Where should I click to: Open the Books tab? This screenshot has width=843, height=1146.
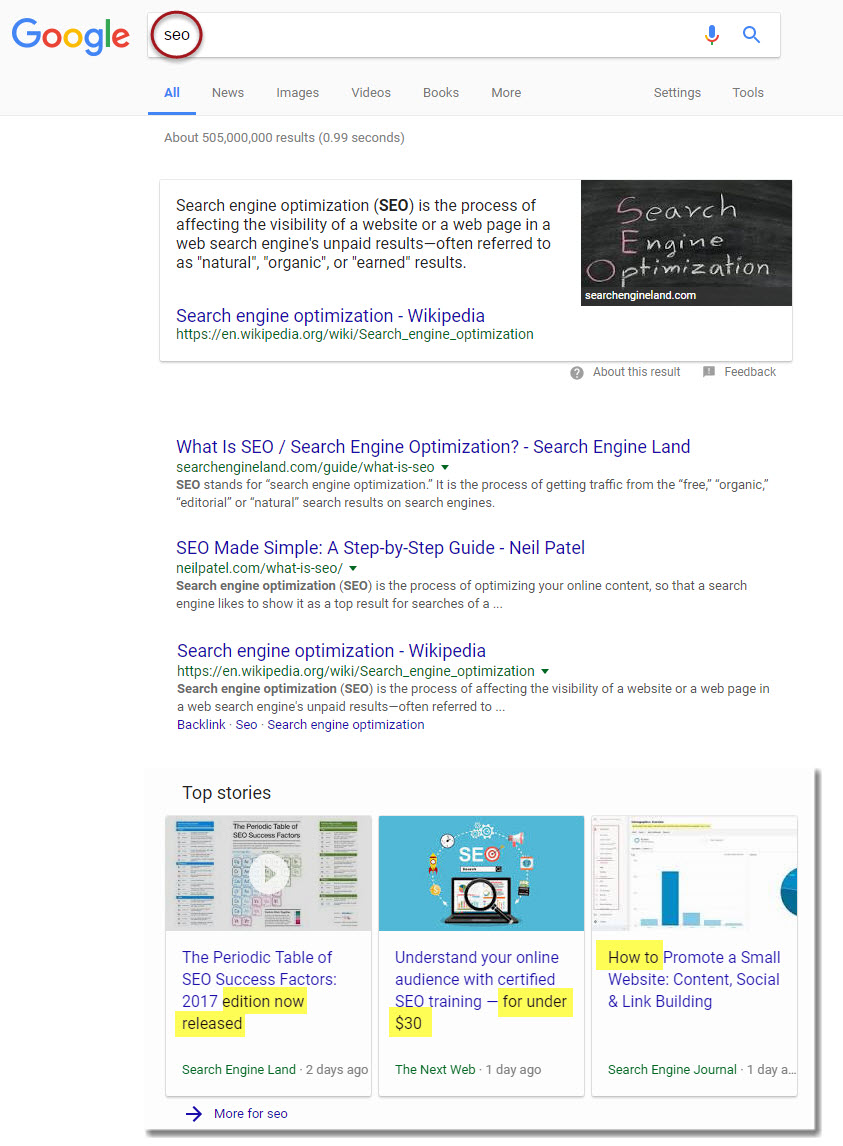pos(441,93)
